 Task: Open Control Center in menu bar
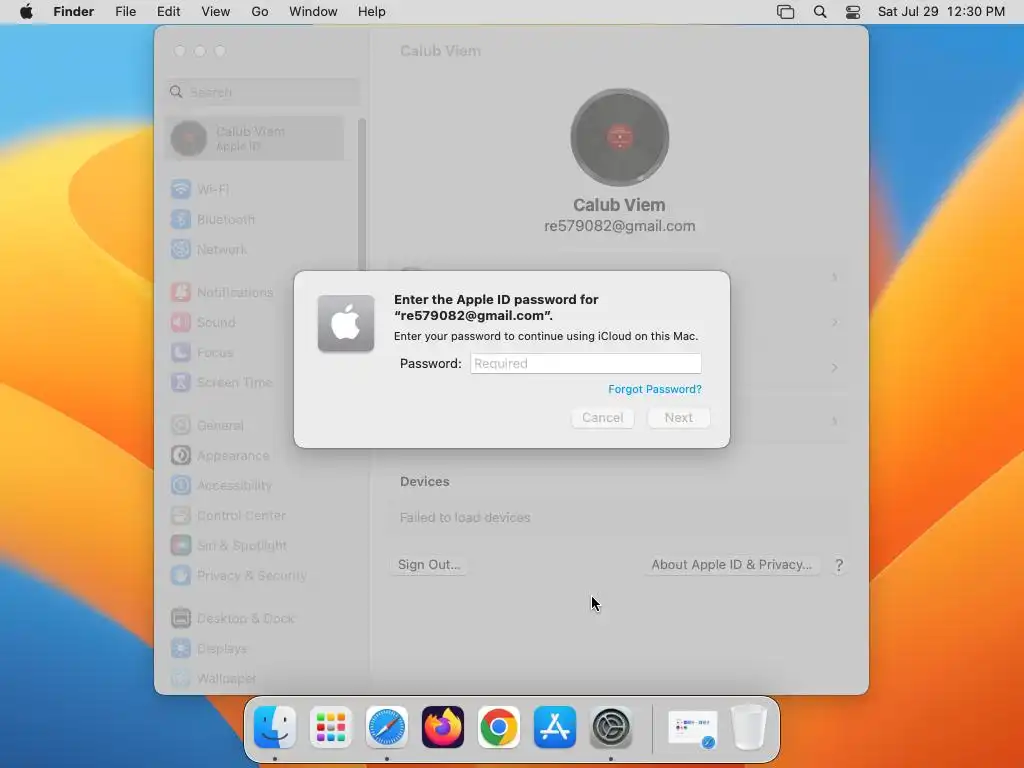(x=853, y=12)
